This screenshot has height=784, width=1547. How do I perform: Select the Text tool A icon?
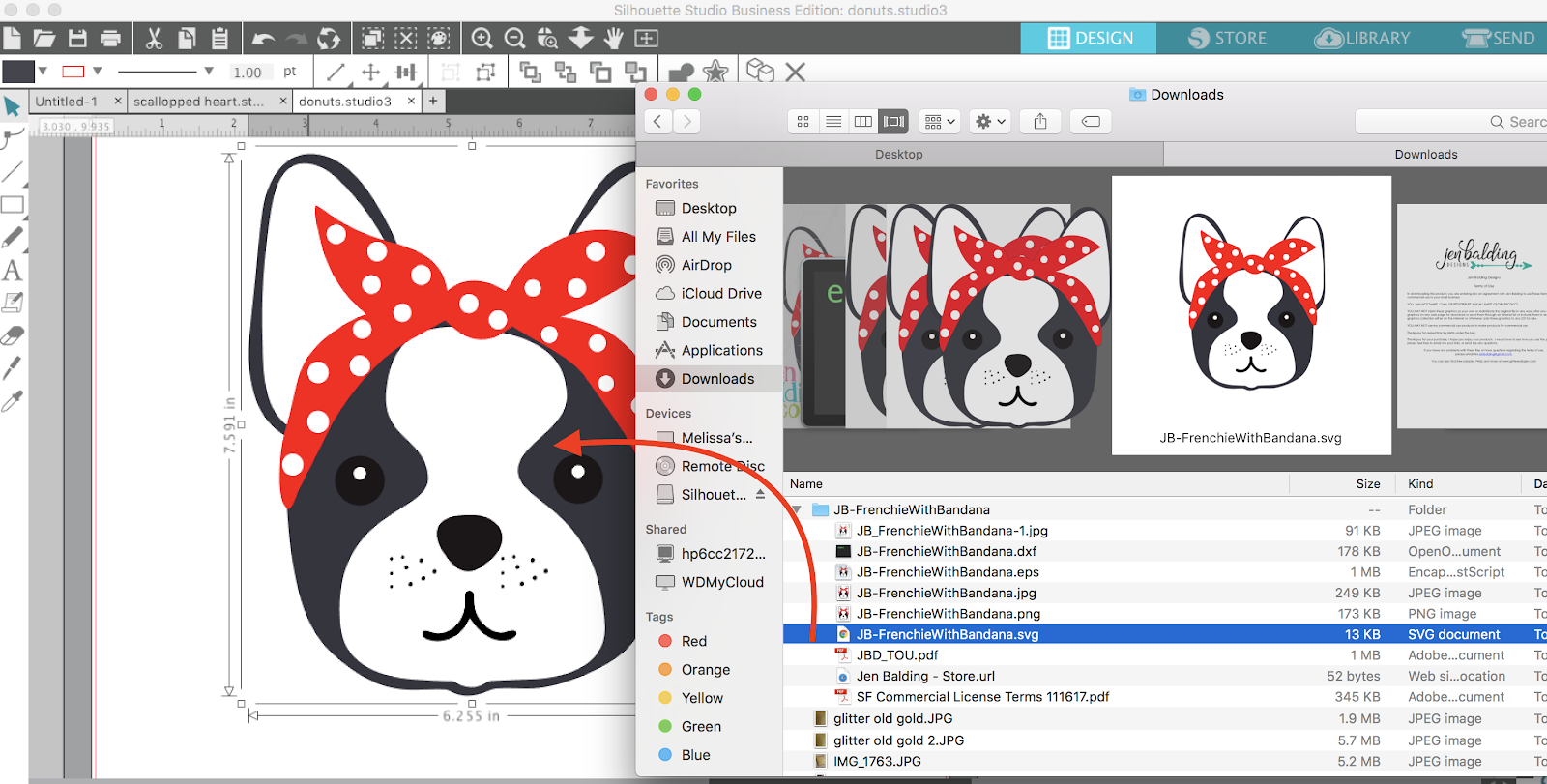12,270
